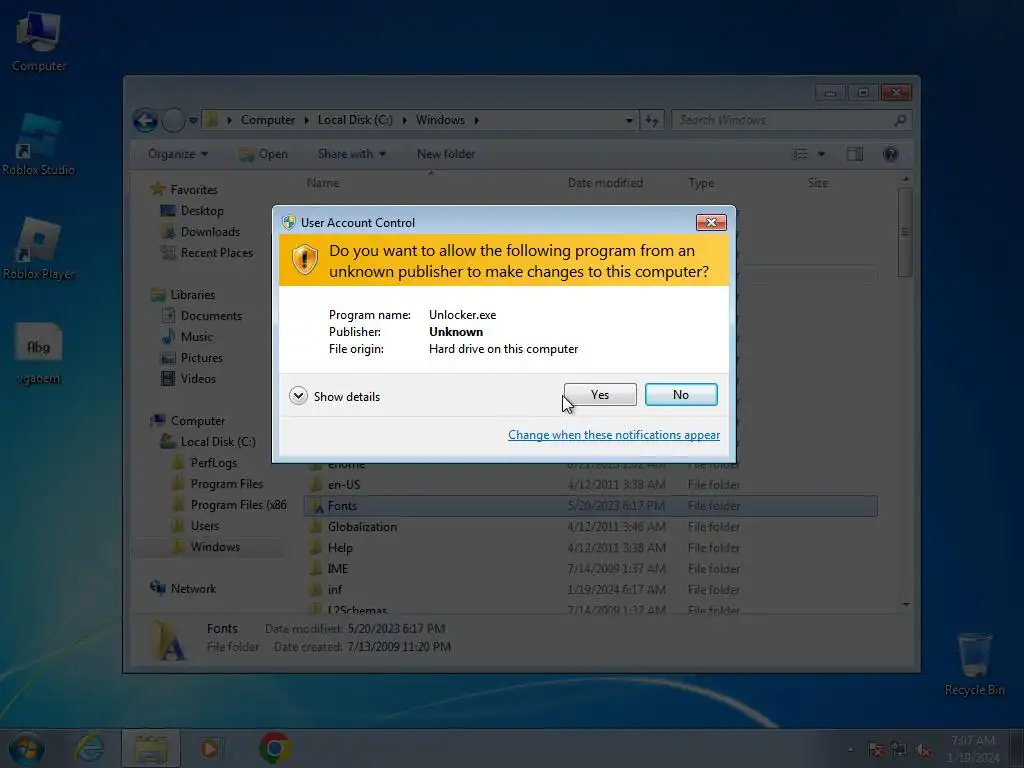Select the en-US folder row
Viewport: 1024px width, 768px height.
coord(590,485)
